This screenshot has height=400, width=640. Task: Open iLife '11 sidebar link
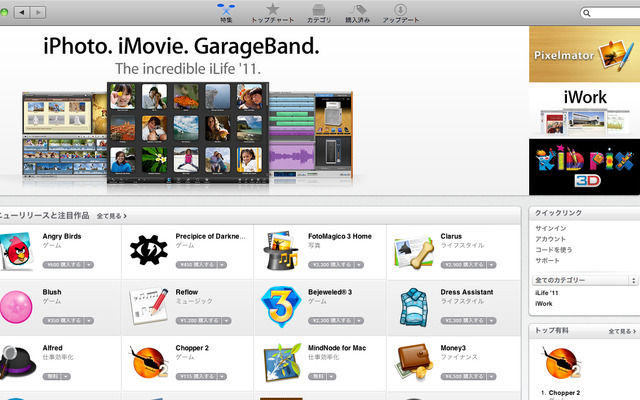tap(547, 293)
